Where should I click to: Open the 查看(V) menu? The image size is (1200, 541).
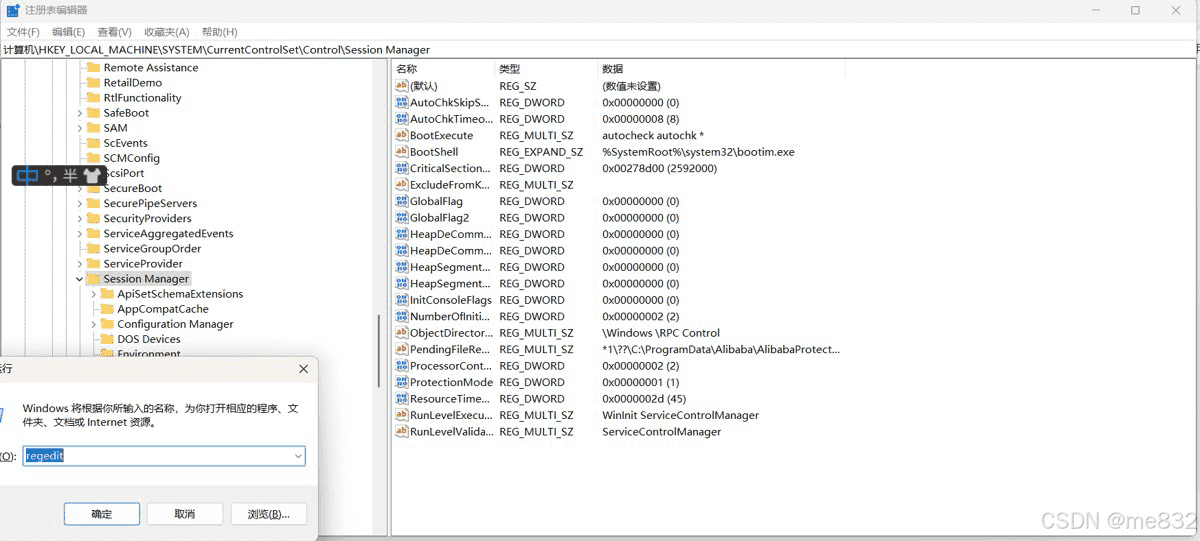(115, 32)
